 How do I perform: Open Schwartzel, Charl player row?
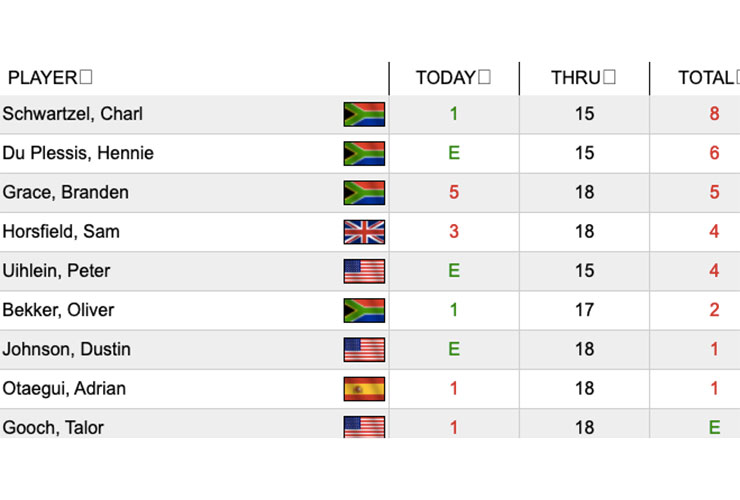(370, 114)
